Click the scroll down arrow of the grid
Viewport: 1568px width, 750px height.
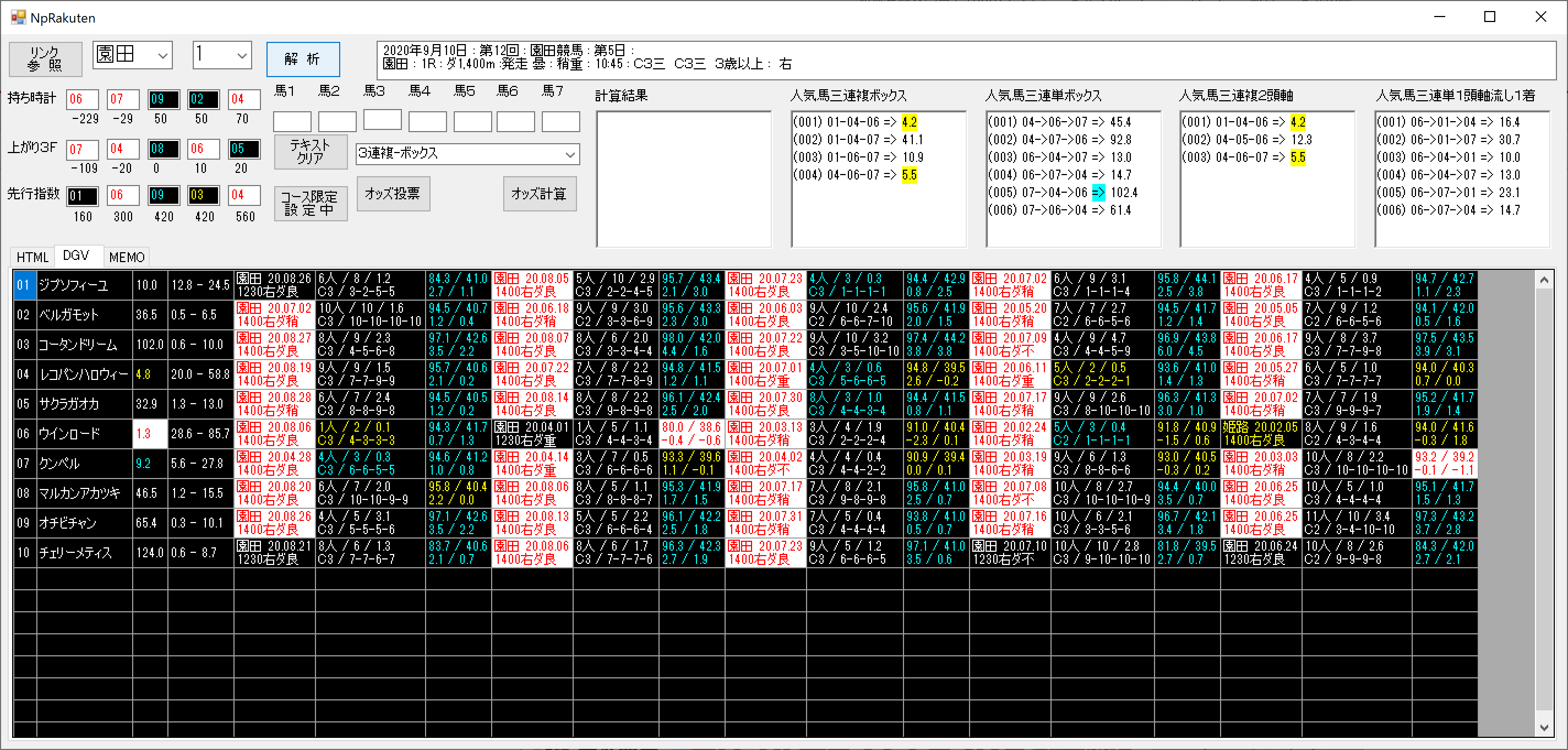pos(1544,727)
